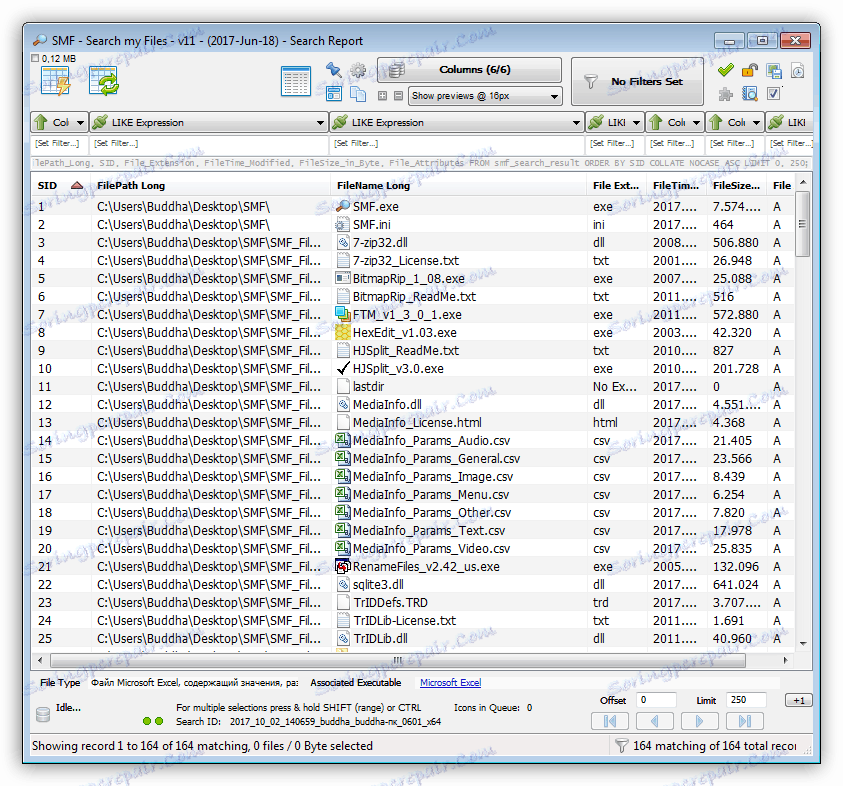Sort by the File Ext... column header

(x=617, y=185)
